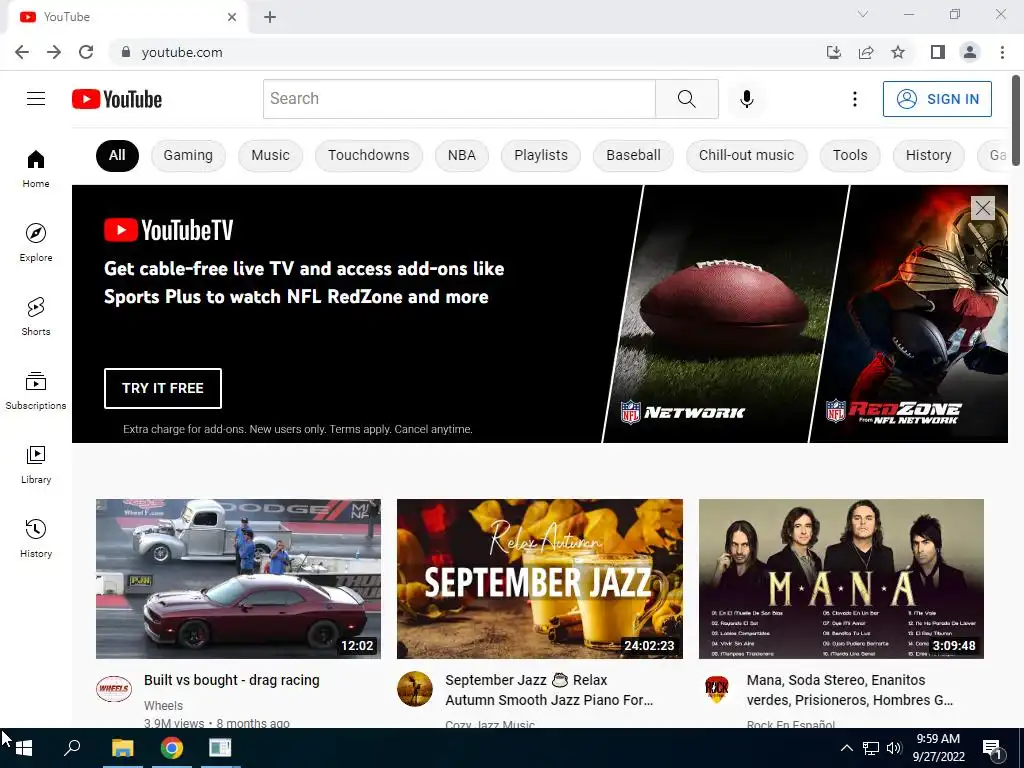1024x768 pixels.
Task: Select the History filter chip
Action: coord(928,155)
